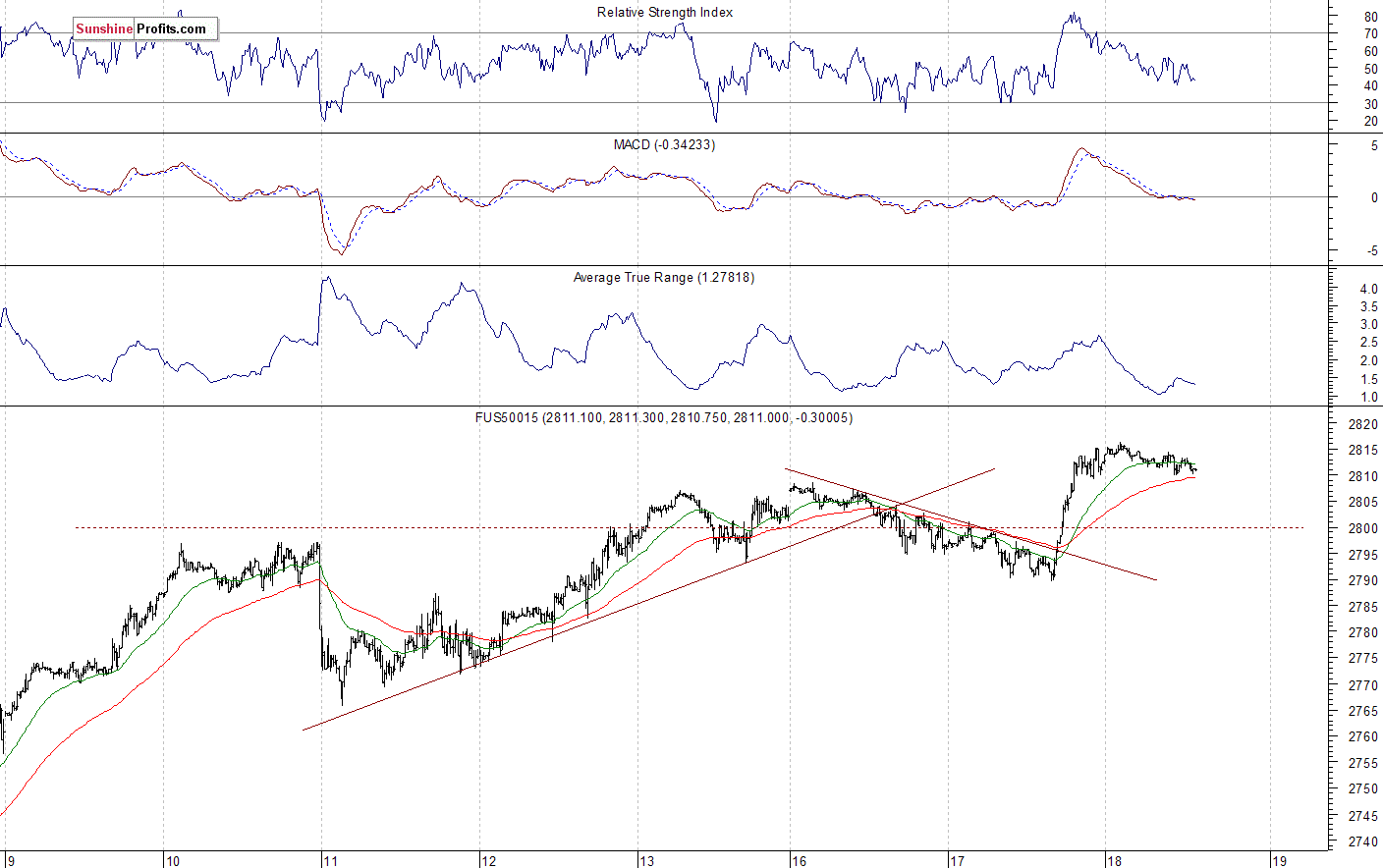The width and height of the screenshot is (1383, 868).
Task: Click the 2785 price axis label
Action: pos(1363,608)
